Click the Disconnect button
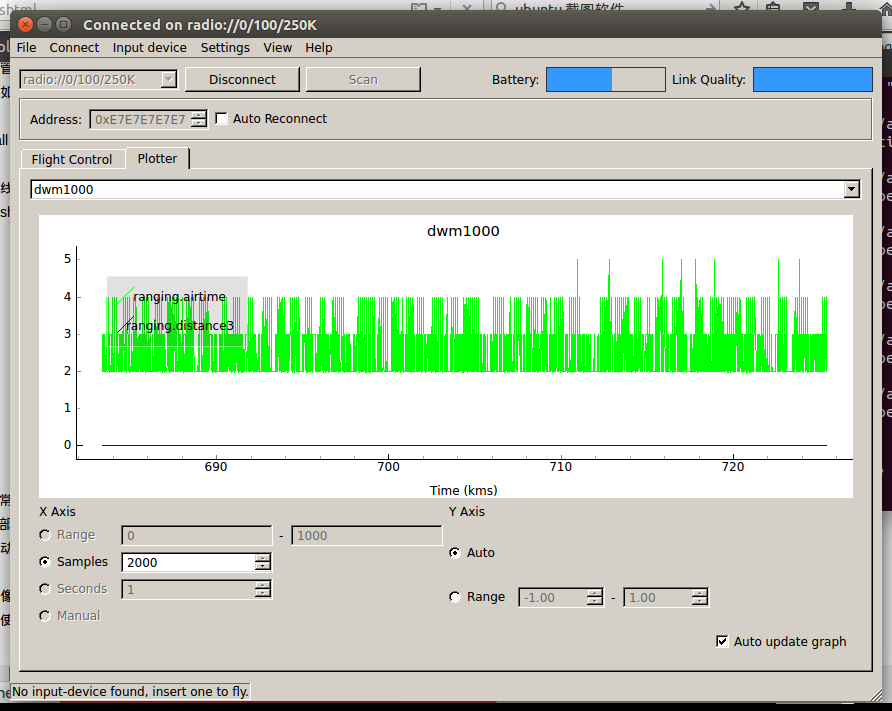892x711 pixels. point(242,79)
